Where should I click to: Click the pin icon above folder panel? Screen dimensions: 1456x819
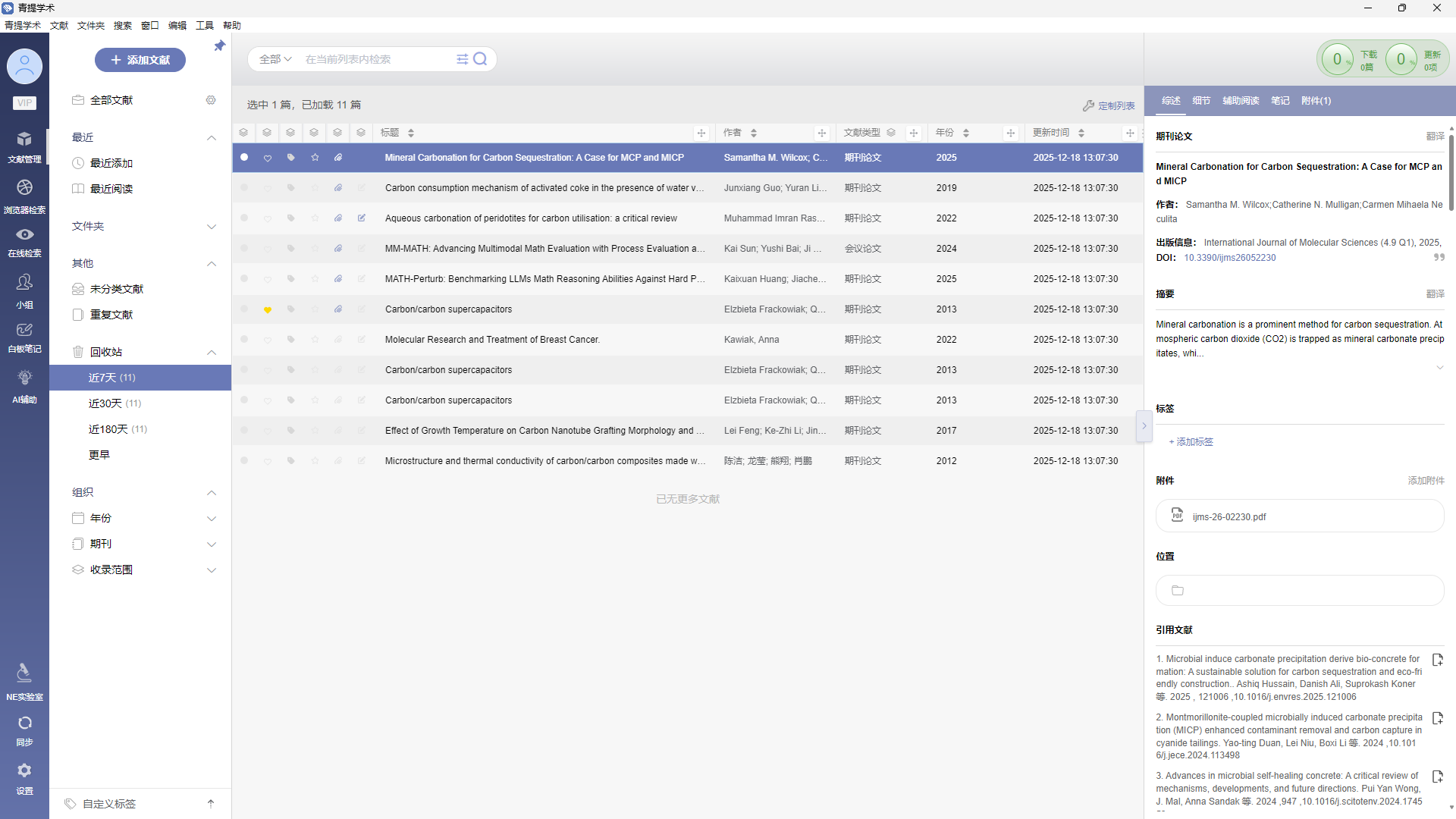point(219,46)
